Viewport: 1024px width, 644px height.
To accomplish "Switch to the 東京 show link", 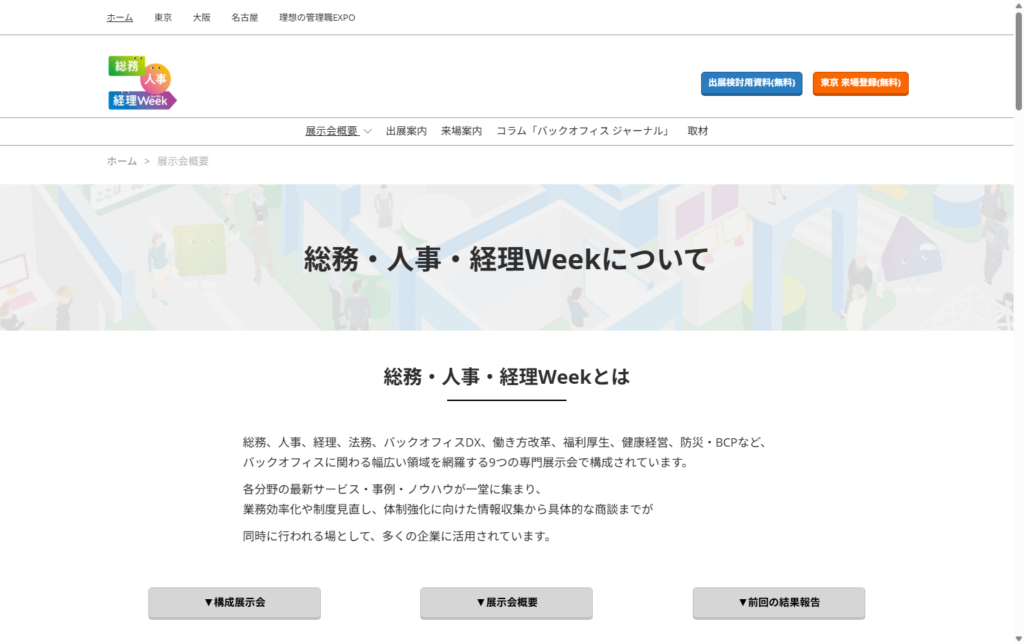I will point(163,18).
